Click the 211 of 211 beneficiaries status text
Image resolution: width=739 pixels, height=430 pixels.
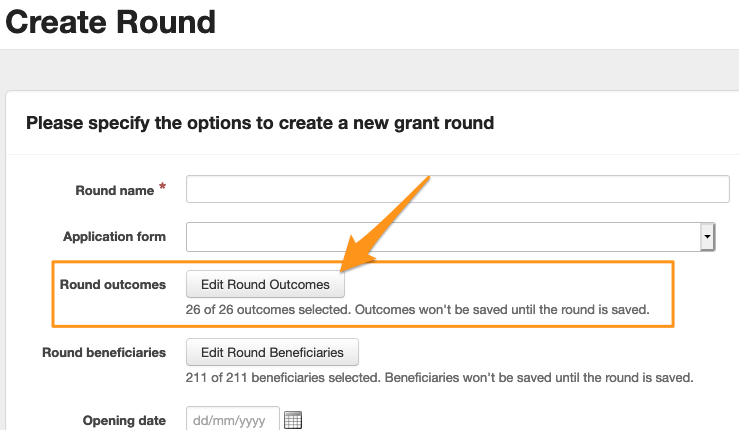pos(440,377)
